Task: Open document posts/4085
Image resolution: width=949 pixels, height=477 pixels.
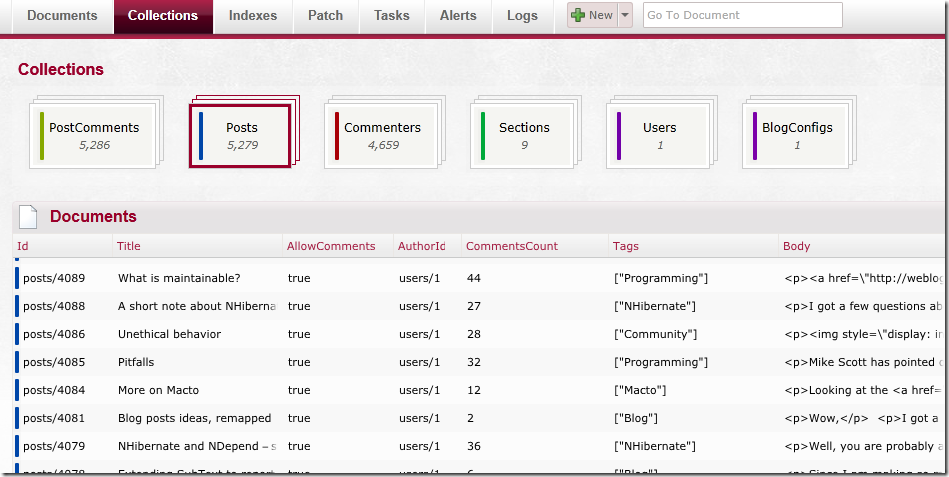Action: 54,362
